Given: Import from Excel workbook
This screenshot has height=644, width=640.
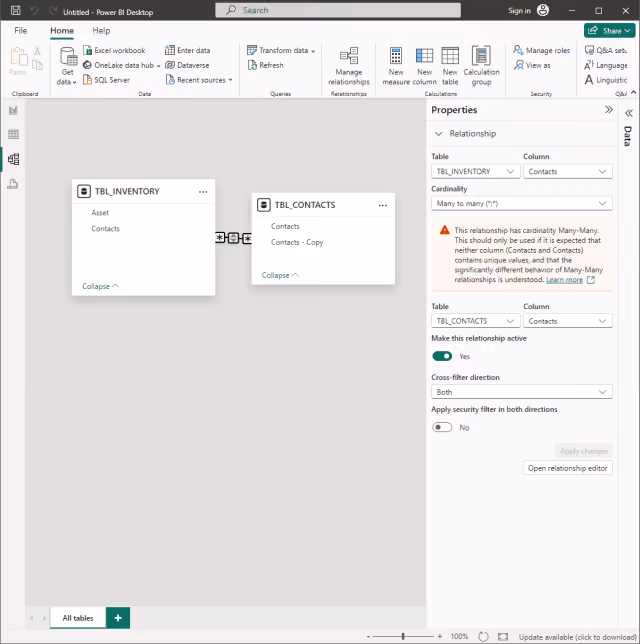Looking at the screenshot, I should (x=114, y=50).
